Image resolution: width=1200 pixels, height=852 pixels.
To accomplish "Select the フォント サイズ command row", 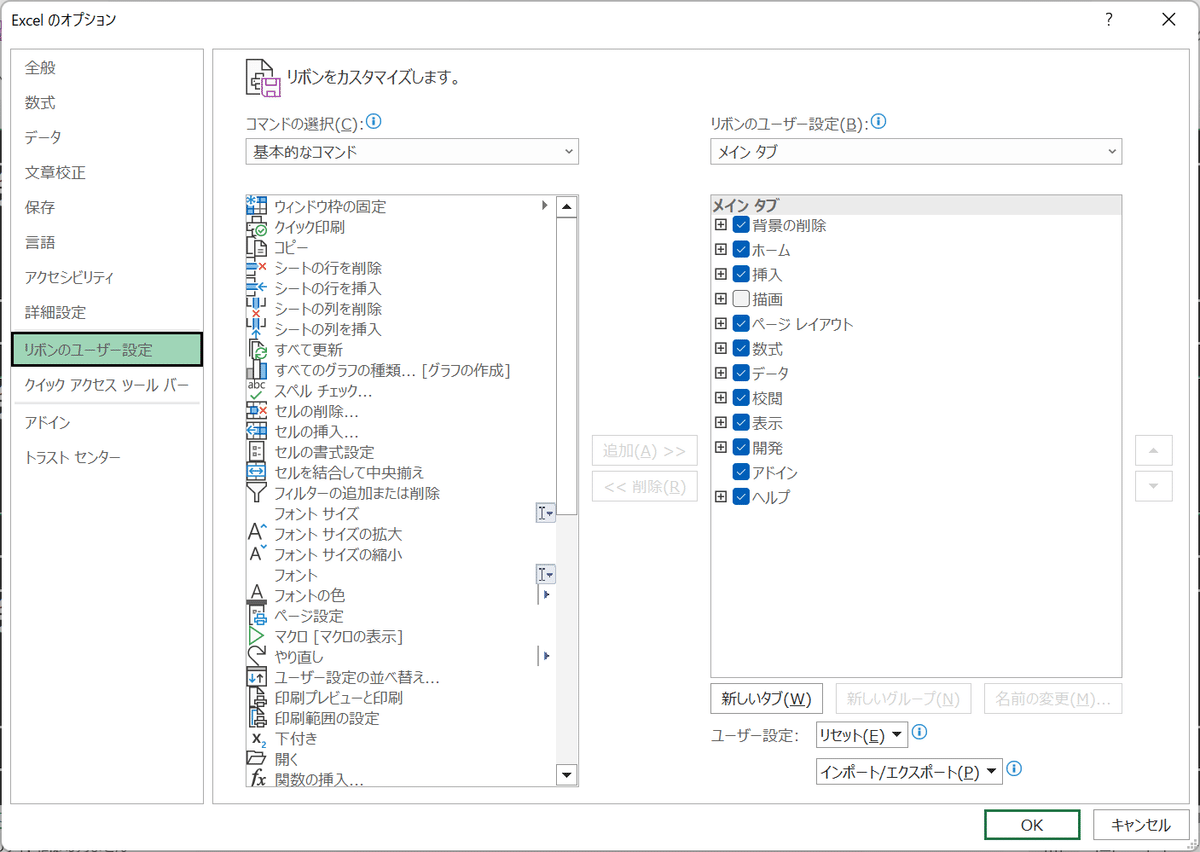I will tap(401, 513).
